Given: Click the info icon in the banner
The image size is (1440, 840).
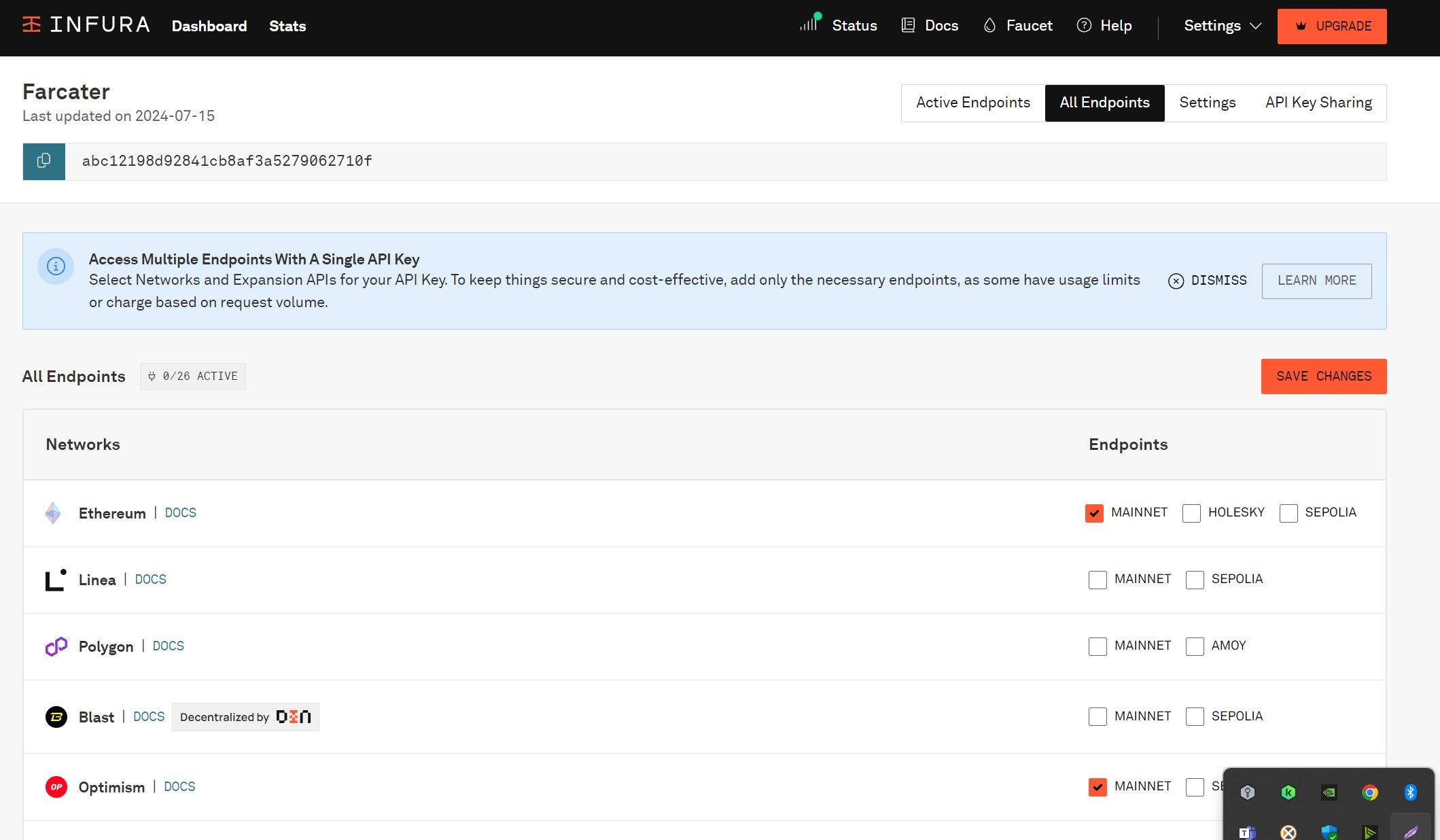Looking at the screenshot, I should click(x=56, y=266).
